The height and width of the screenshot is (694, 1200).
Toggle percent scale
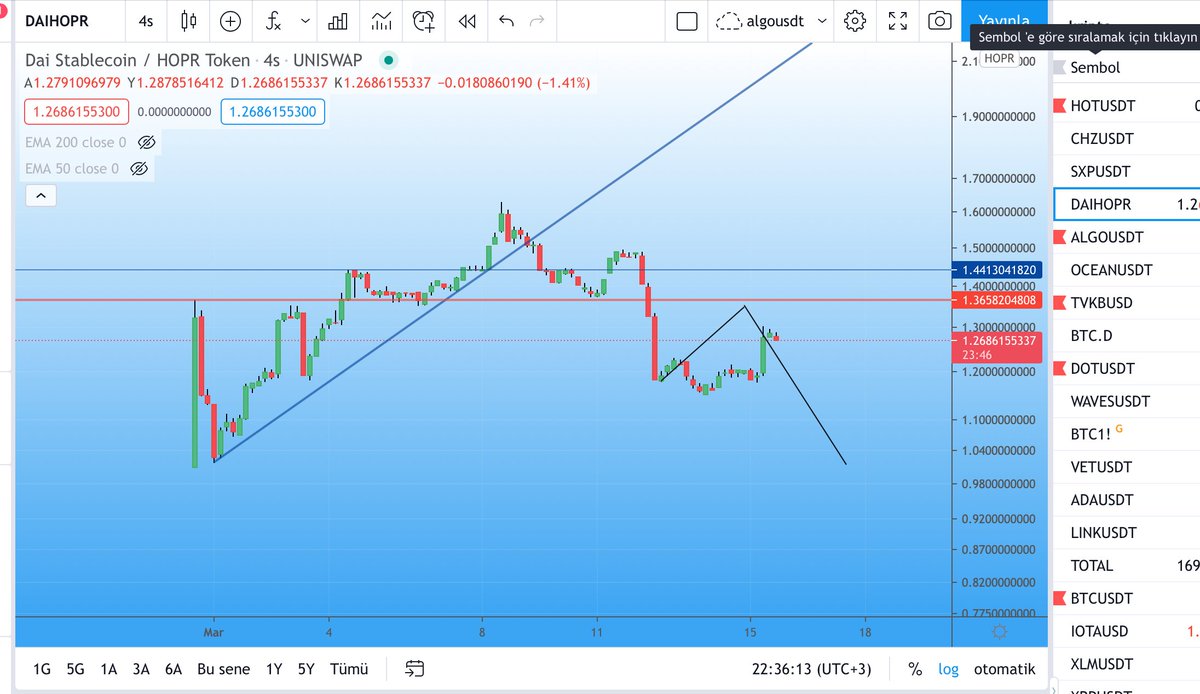coord(915,669)
